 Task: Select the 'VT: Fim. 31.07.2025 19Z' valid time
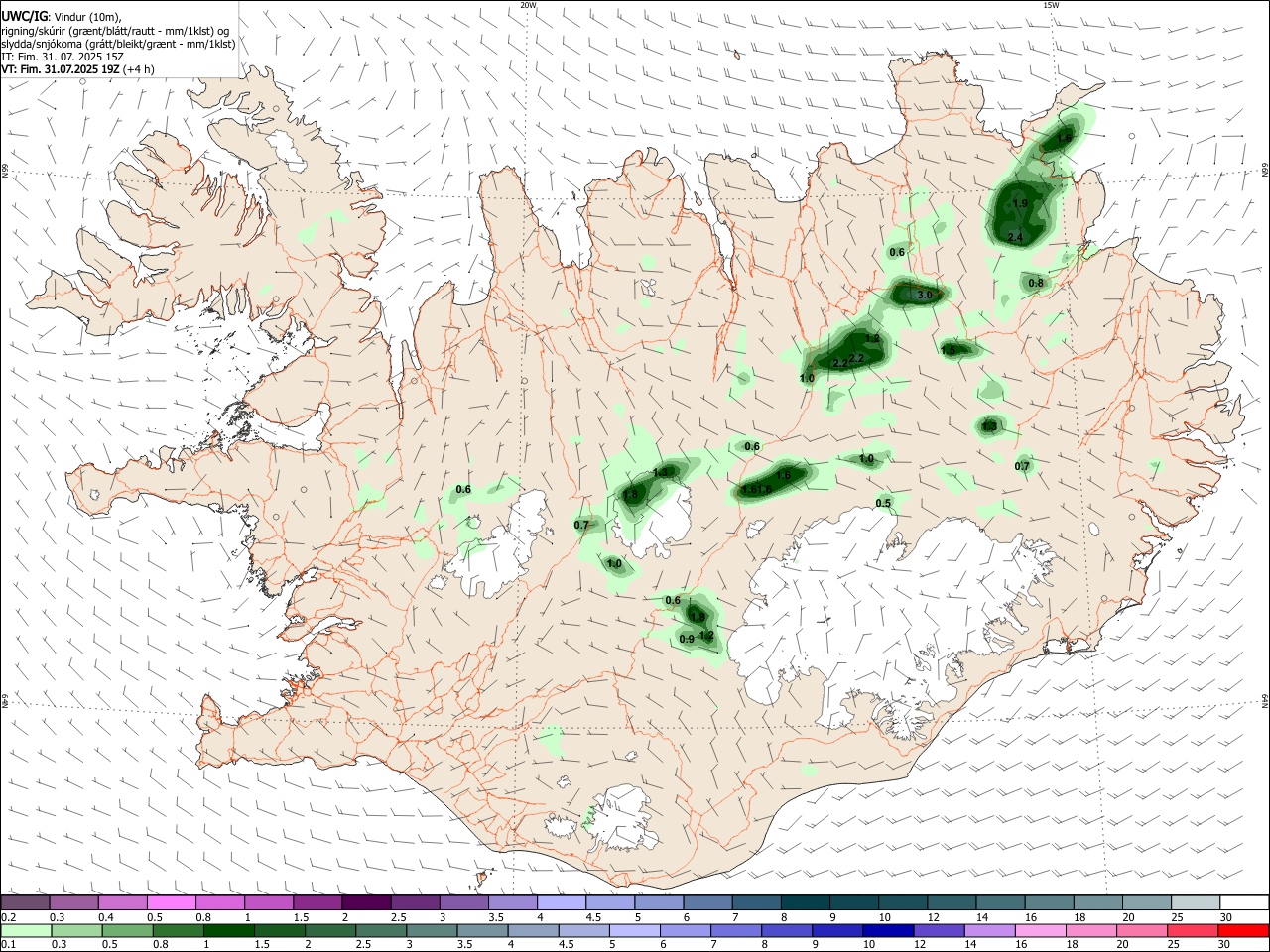(x=61, y=69)
